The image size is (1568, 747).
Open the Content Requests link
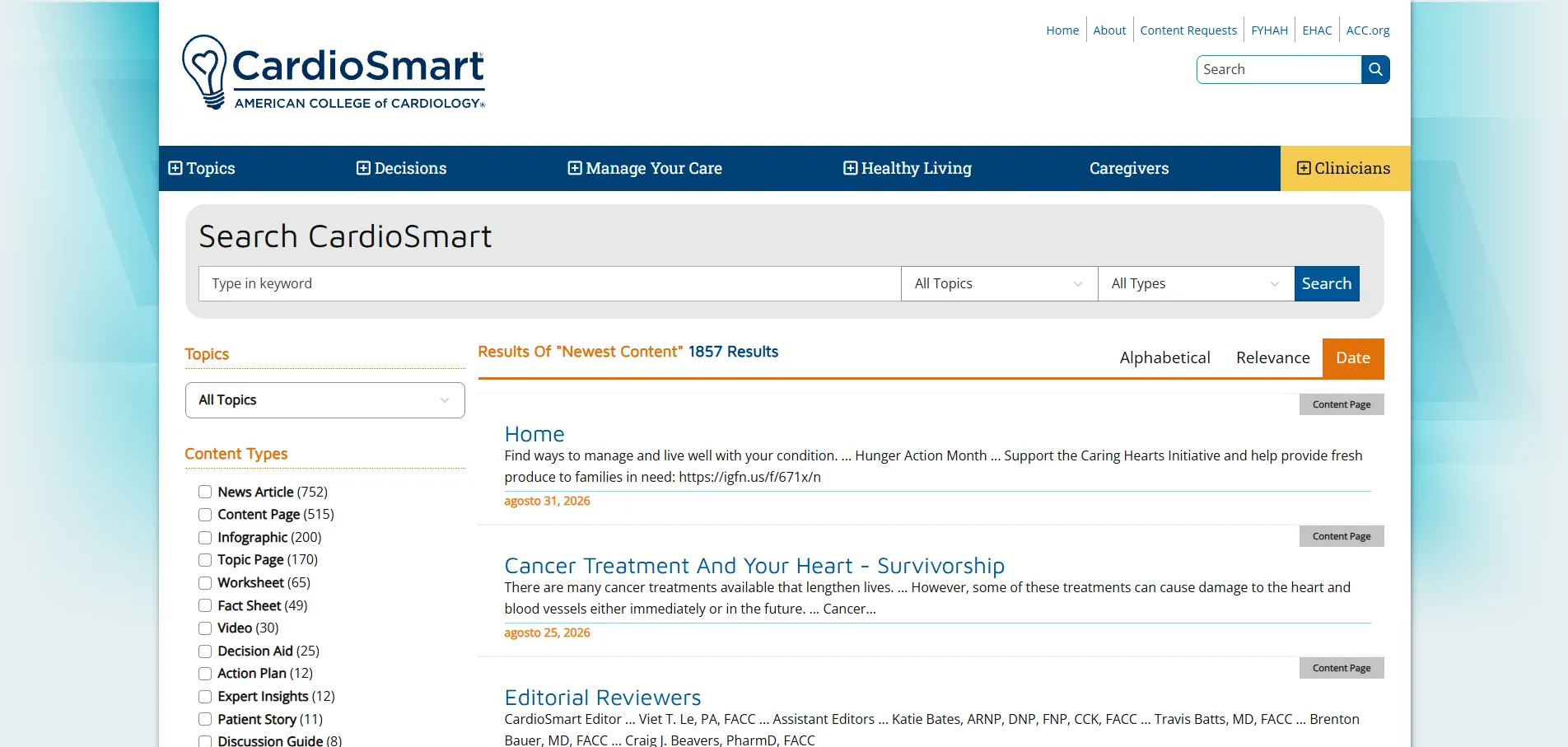1188,30
